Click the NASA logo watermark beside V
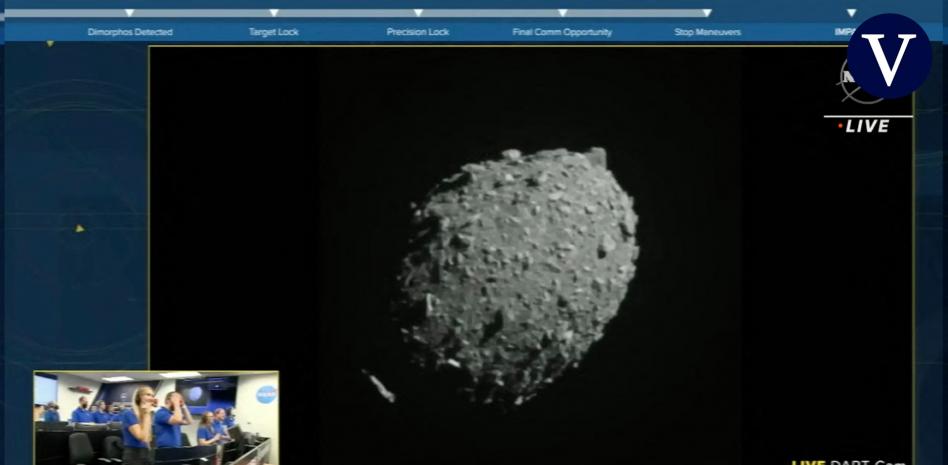 [x=850, y=82]
